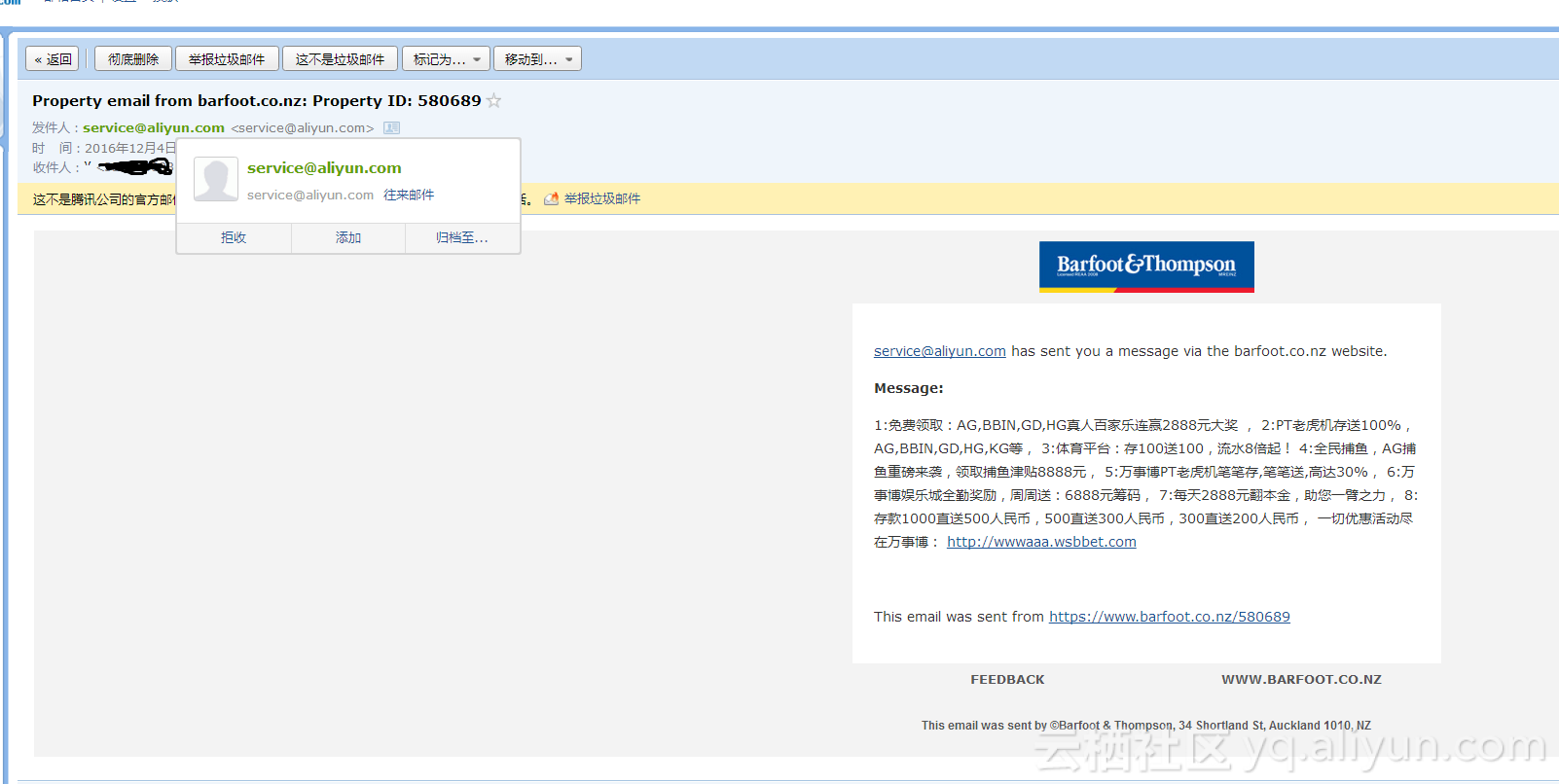Star this email with the star icon
The width and height of the screenshot is (1559, 784).
[x=494, y=100]
